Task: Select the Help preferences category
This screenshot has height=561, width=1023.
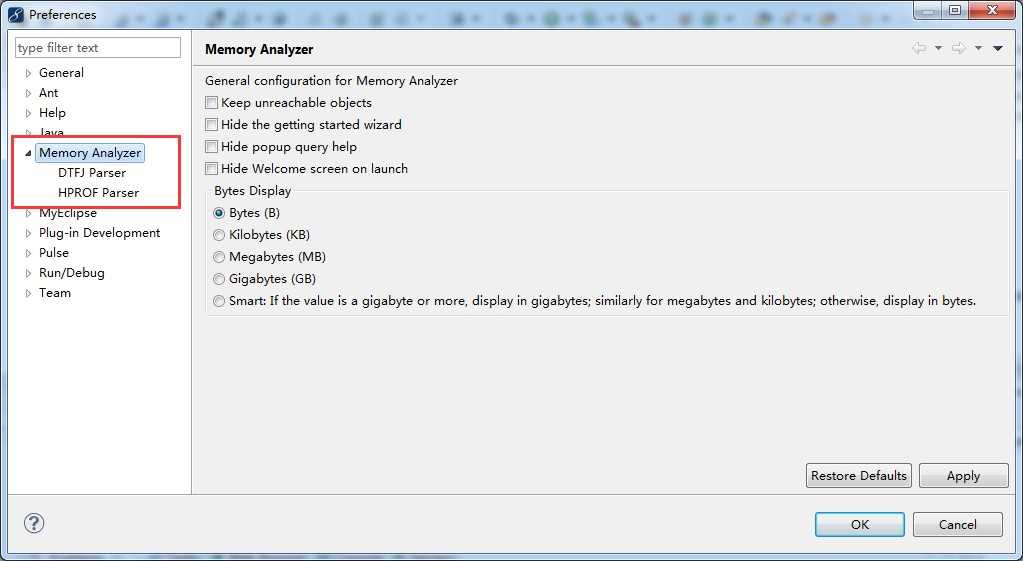Action: point(52,113)
